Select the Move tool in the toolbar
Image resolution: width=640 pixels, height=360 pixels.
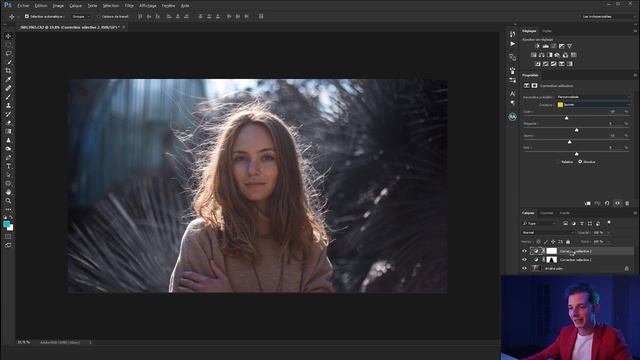pyautogui.click(x=8, y=36)
